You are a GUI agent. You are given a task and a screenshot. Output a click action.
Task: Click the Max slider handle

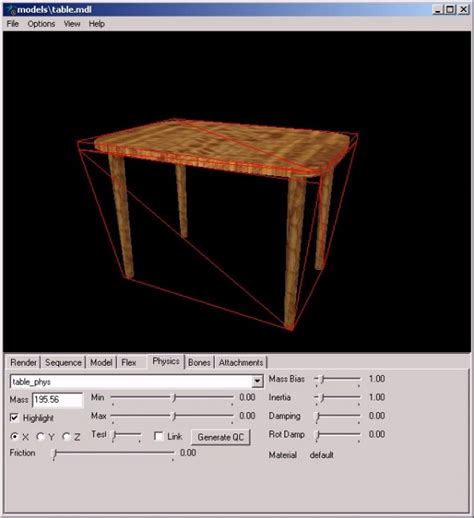(x=173, y=416)
